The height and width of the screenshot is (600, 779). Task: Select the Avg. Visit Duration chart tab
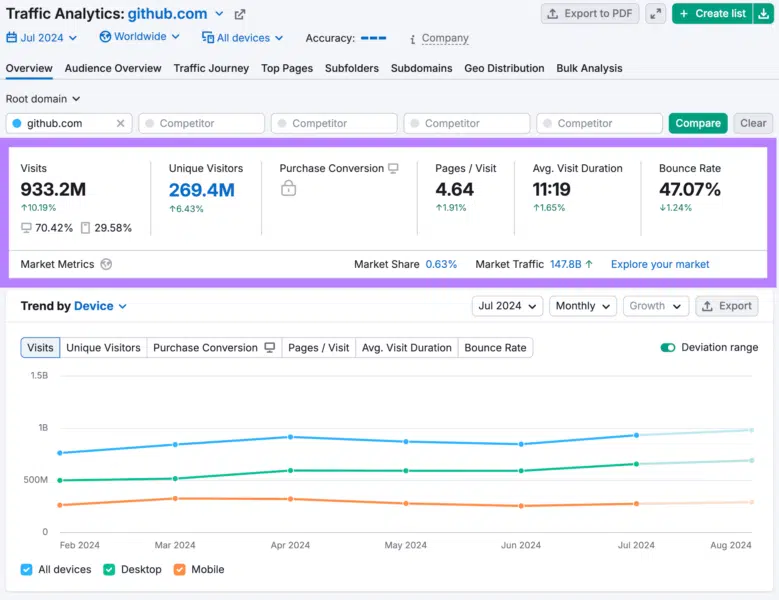point(406,348)
